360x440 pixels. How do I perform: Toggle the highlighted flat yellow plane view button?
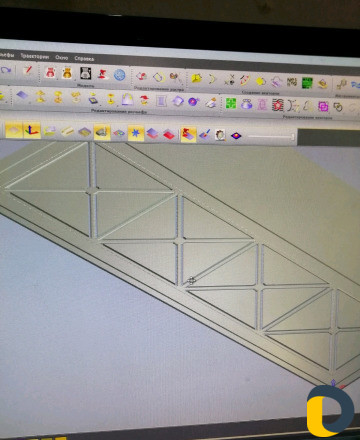click(14, 130)
